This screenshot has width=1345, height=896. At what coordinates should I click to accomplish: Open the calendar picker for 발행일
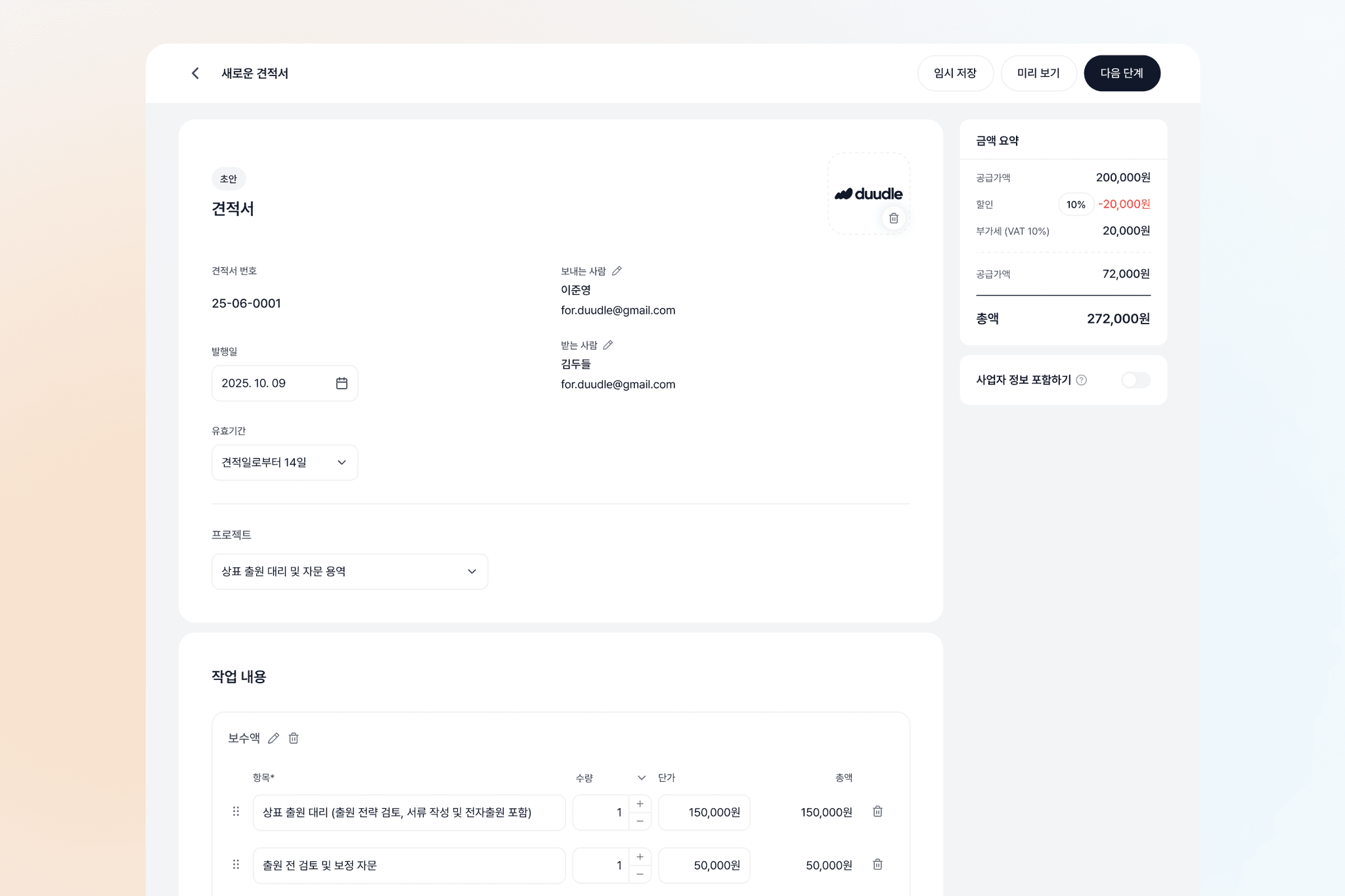341,383
